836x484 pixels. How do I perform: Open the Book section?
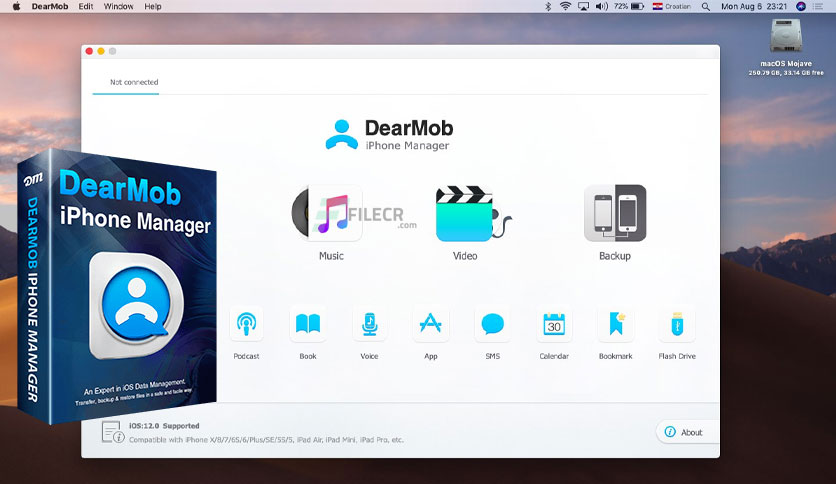point(308,324)
